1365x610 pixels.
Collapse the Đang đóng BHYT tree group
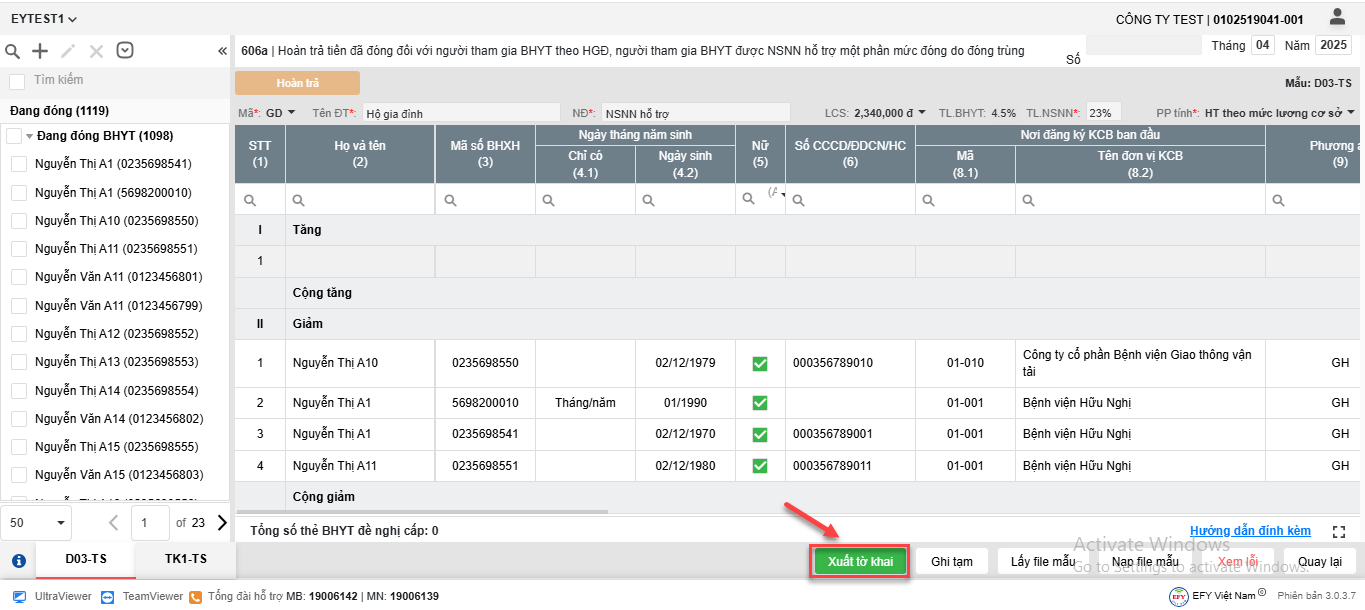click(30, 136)
